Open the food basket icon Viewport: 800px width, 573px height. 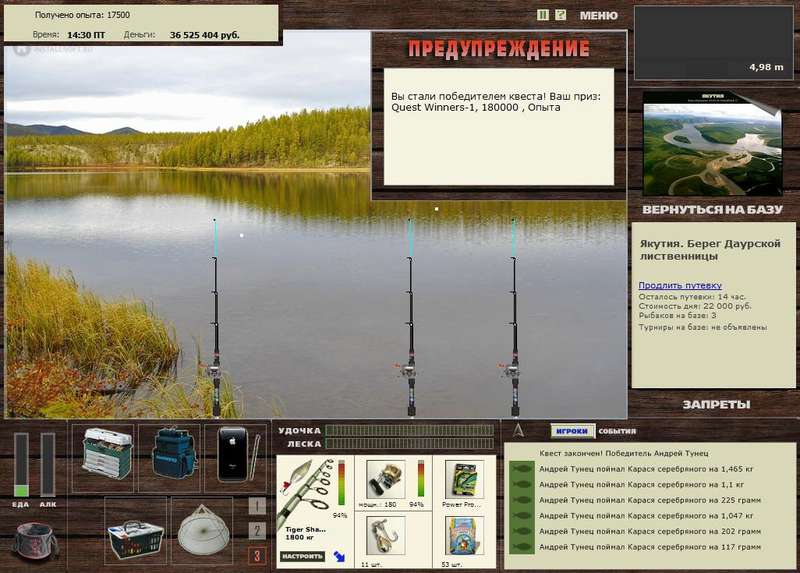pos(136,539)
